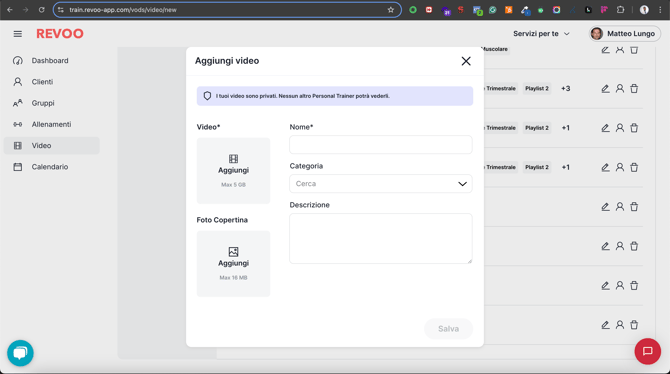This screenshot has height=374, width=670.
Task: Click the trash icon in the +3 row
Action: tap(634, 88)
